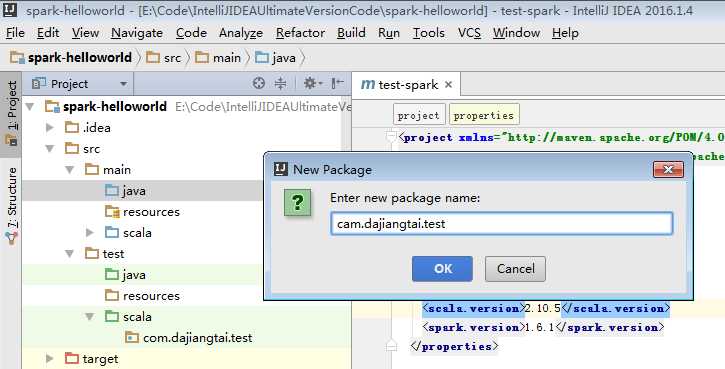Open the Code menu
The height and width of the screenshot is (369, 725).
[x=191, y=33]
